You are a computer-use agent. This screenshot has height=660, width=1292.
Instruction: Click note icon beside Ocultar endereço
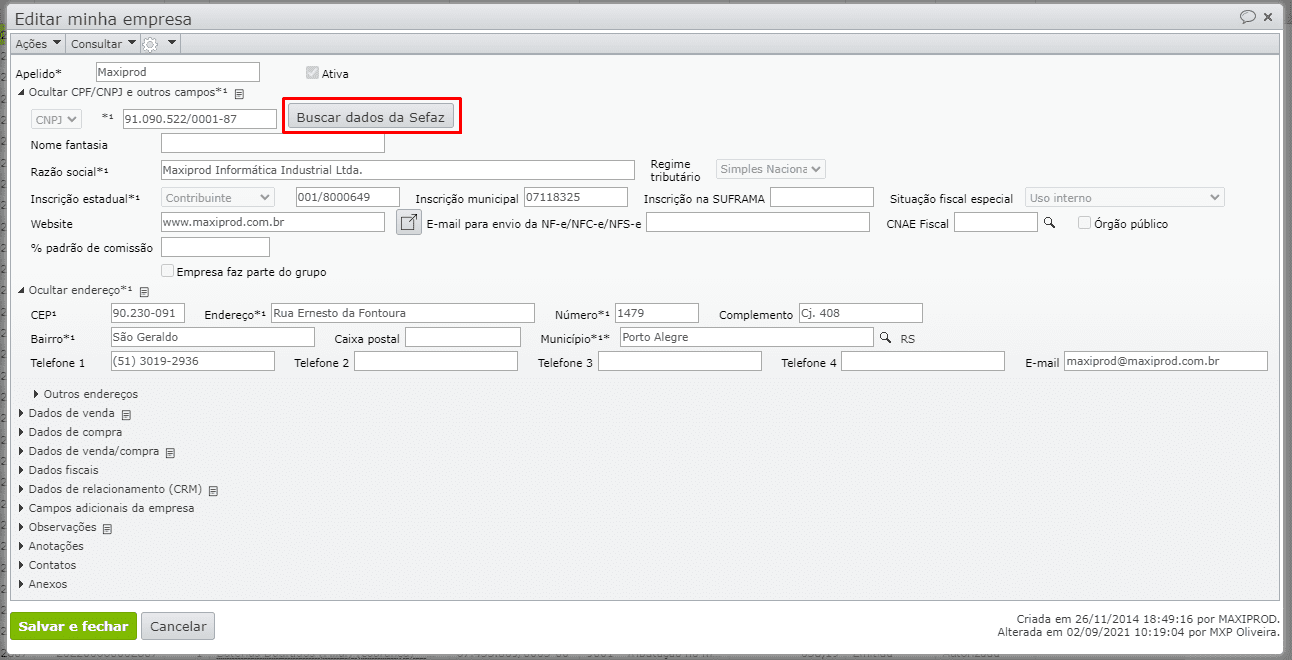pyautogui.click(x=144, y=292)
